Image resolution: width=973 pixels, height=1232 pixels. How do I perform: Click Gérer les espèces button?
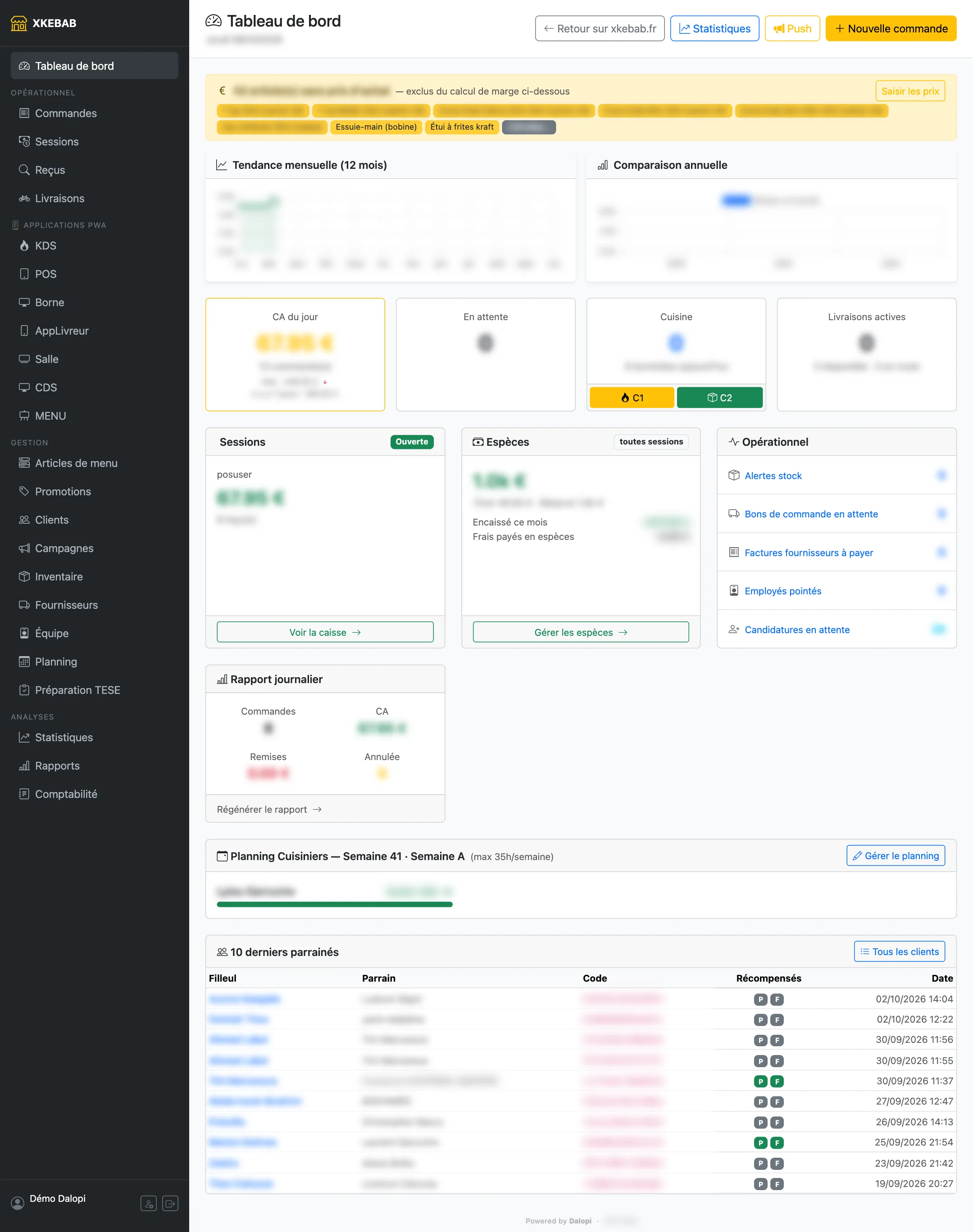(581, 632)
